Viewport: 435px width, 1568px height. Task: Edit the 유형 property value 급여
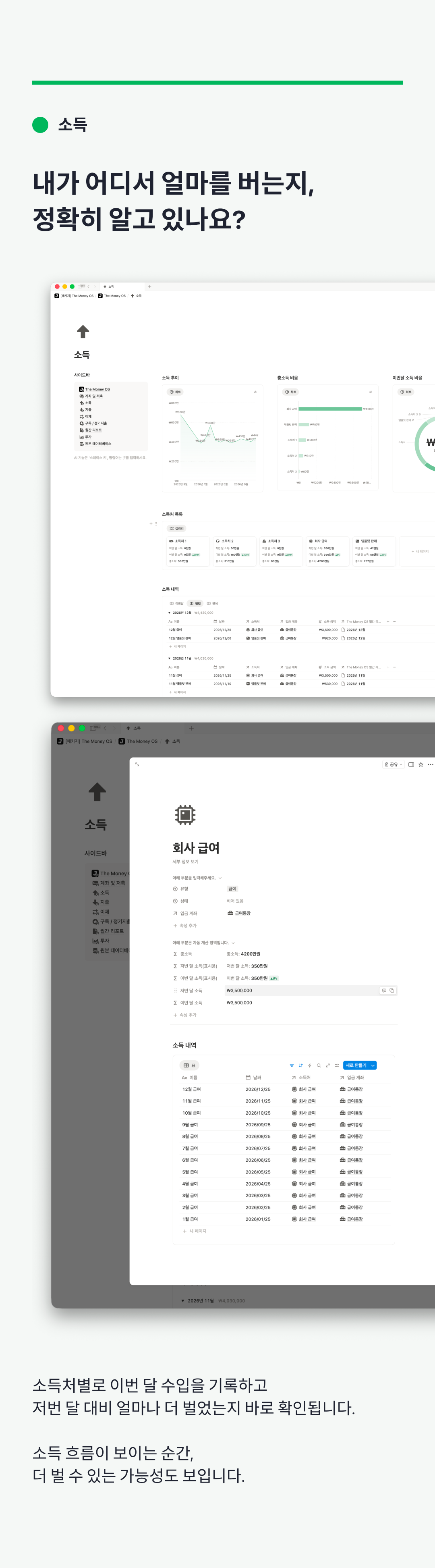[232, 889]
